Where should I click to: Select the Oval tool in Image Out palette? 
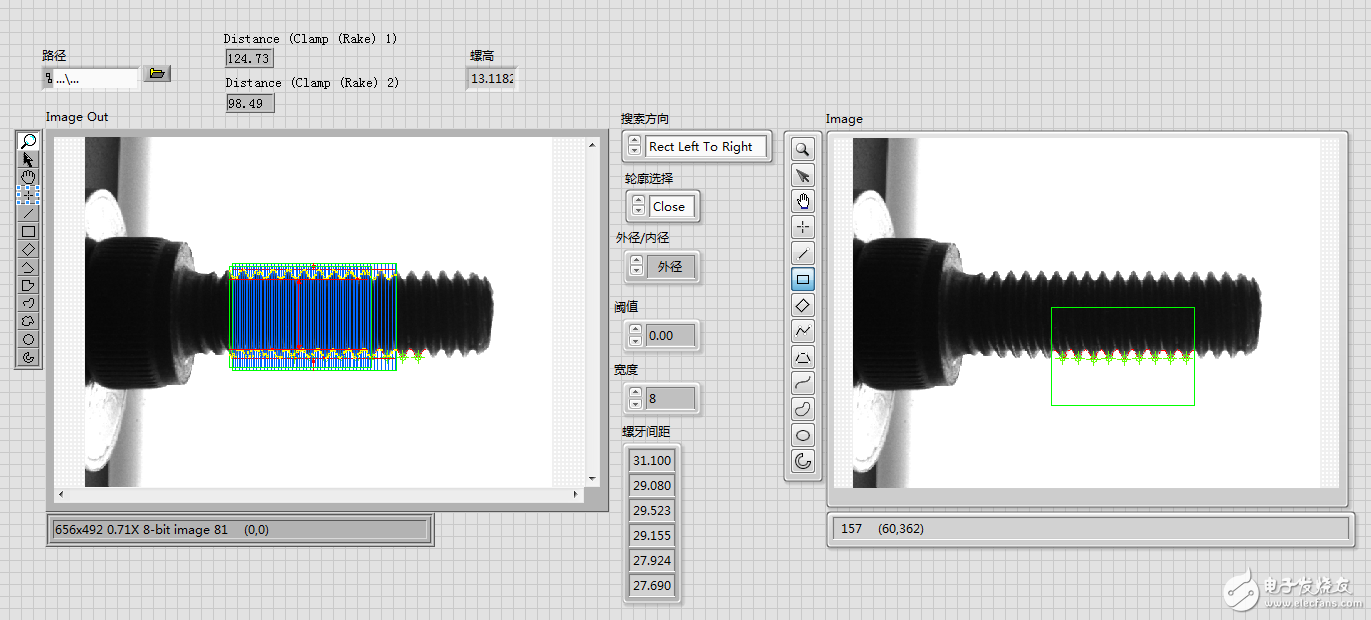click(x=29, y=339)
